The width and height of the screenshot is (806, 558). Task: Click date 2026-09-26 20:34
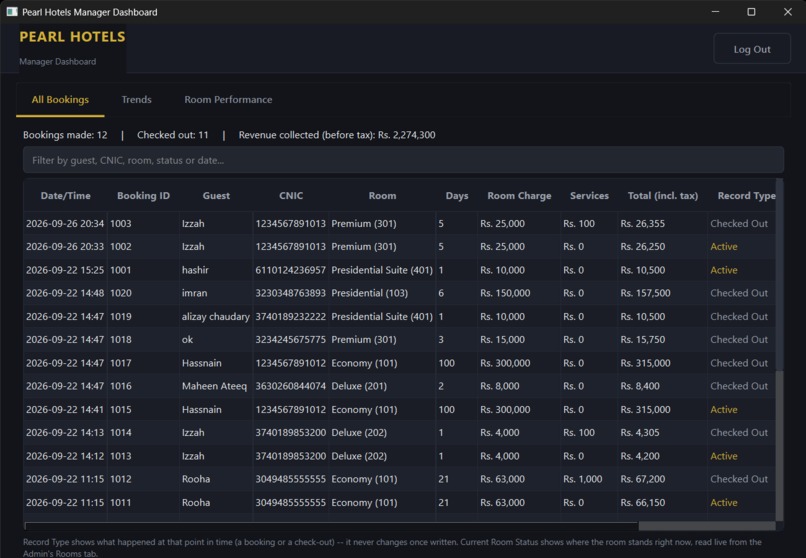(x=65, y=224)
